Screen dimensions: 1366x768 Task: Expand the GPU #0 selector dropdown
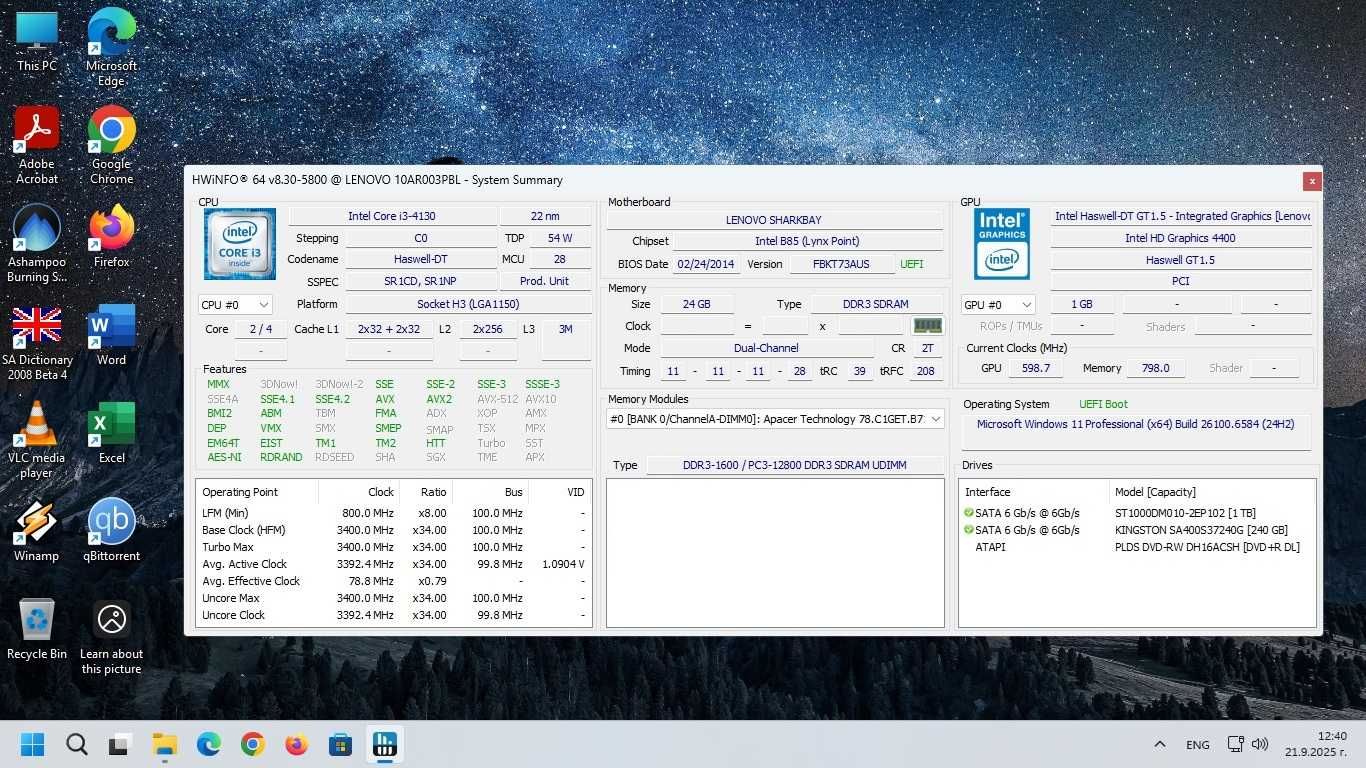pos(998,304)
